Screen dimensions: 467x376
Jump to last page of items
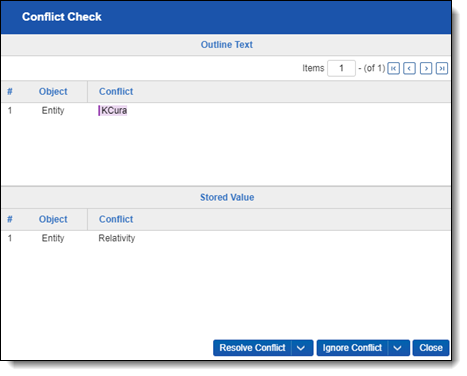[442, 68]
